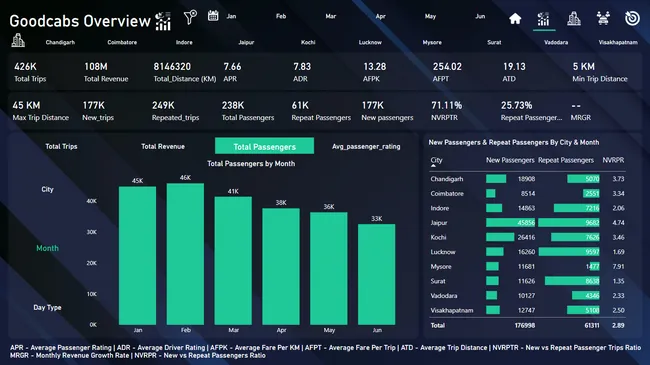
Task: Click the Total row value 176998
Action: point(524,326)
